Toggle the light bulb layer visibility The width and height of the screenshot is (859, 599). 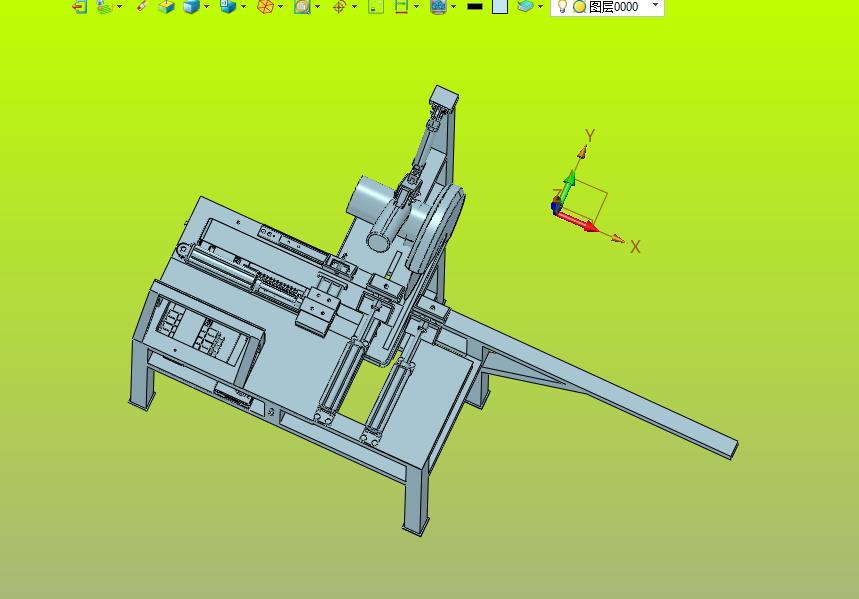[562, 7]
